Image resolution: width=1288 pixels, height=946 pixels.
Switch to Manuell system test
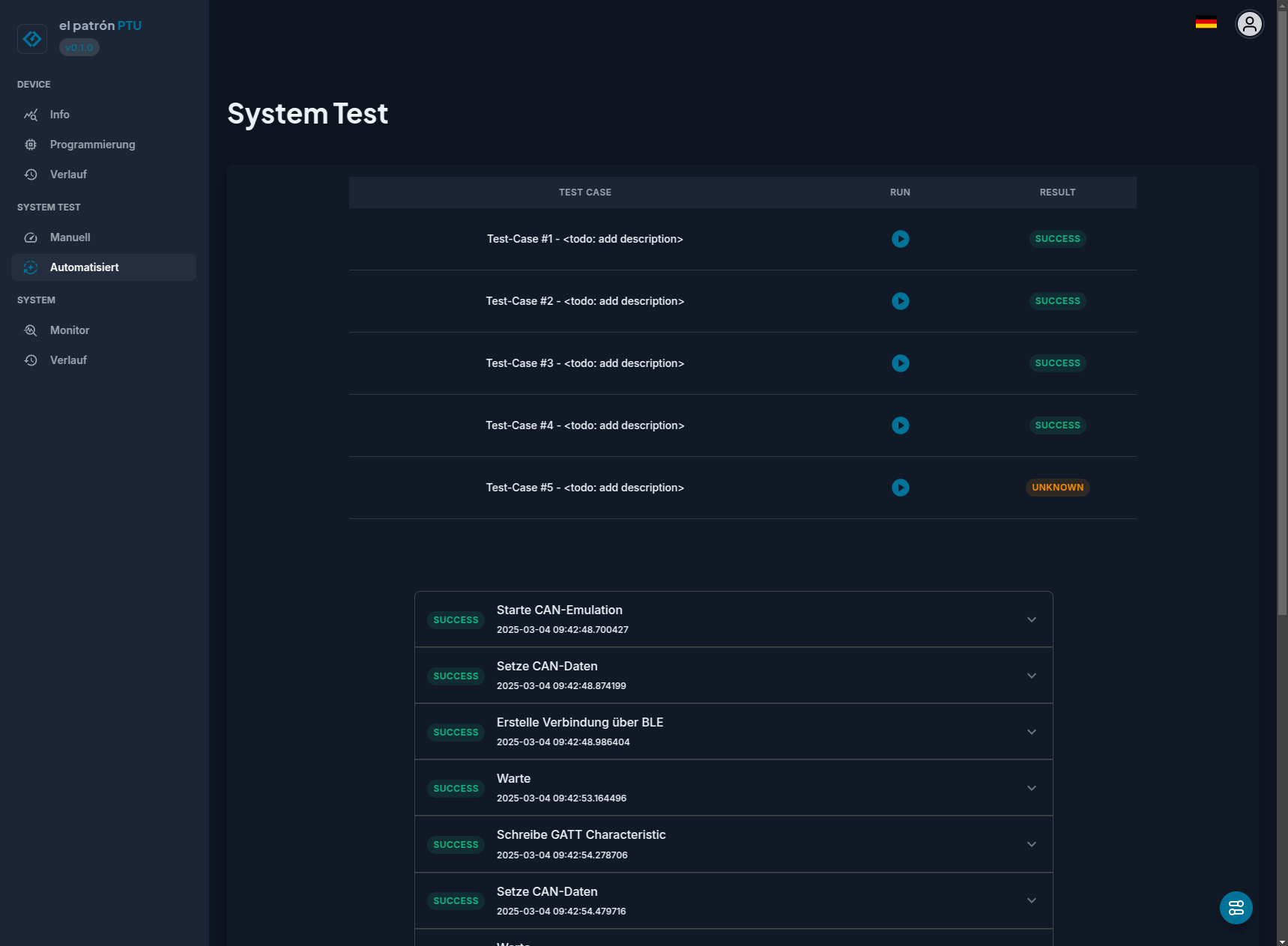(x=103, y=237)
